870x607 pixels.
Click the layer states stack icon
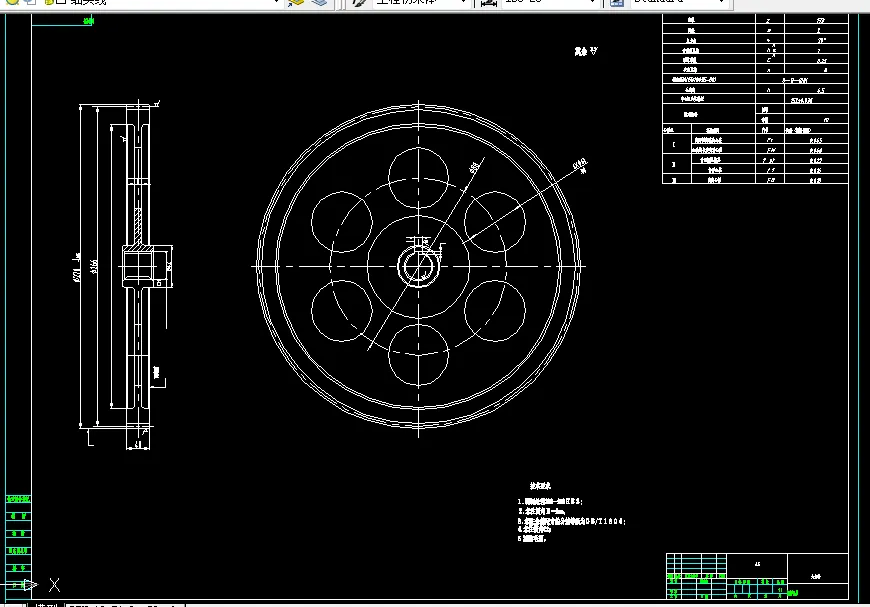pyautogui.click(x=320, y=3)
